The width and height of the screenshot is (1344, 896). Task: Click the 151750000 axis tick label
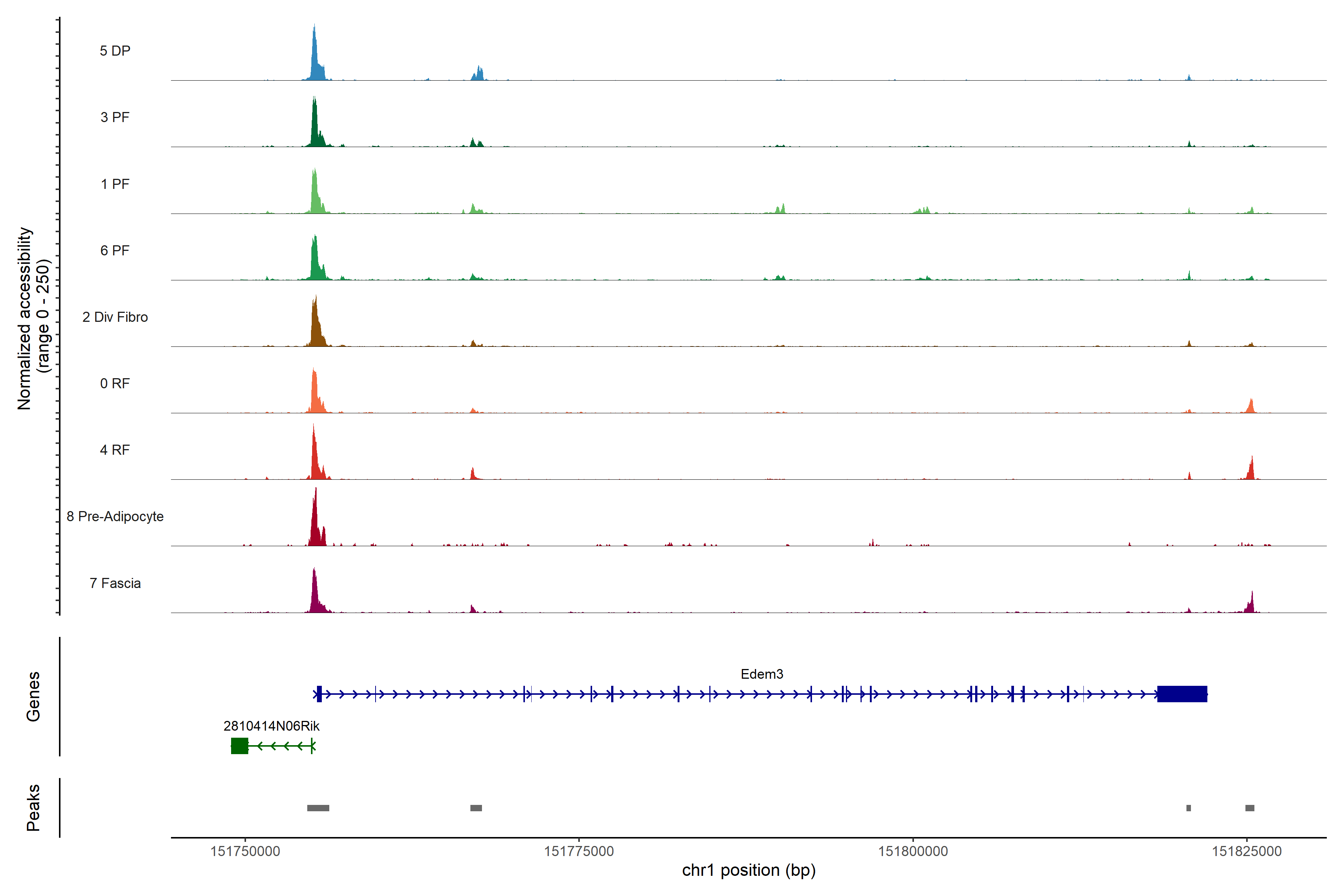pyautogui.click(x=245, y=852)
